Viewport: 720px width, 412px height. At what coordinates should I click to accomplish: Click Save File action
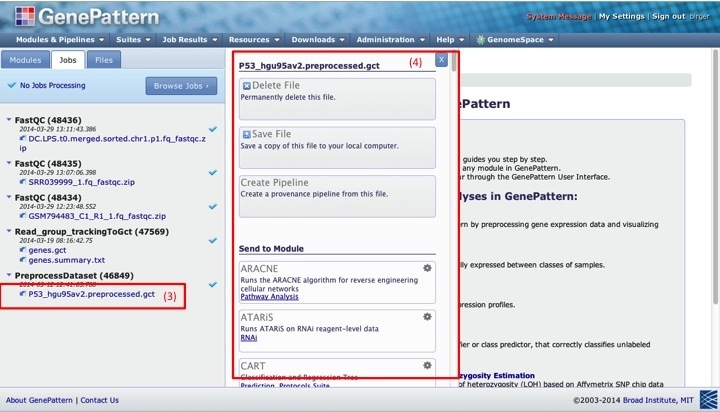click(x=337, y=147)
